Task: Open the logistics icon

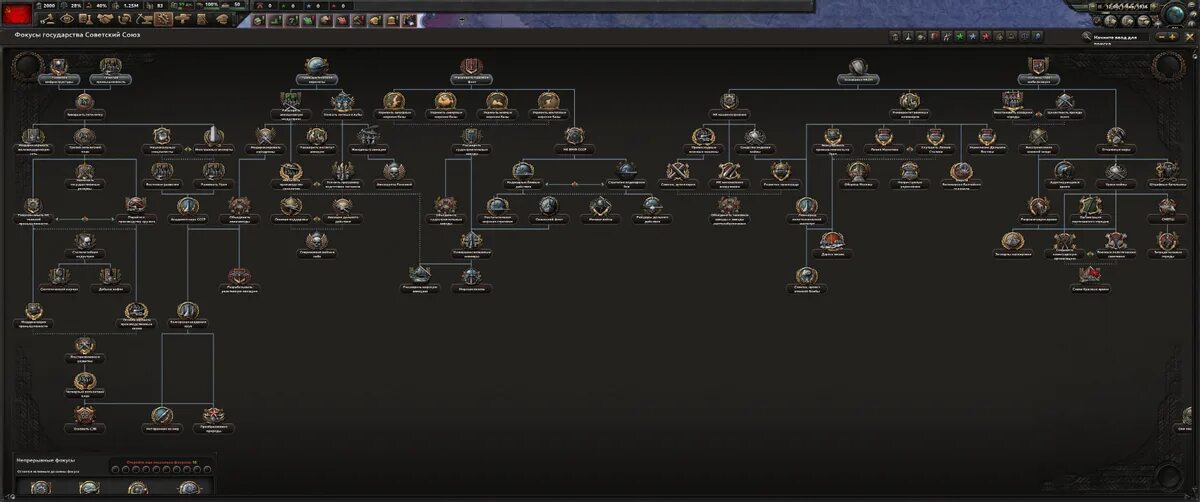Action: pos(202,19)
